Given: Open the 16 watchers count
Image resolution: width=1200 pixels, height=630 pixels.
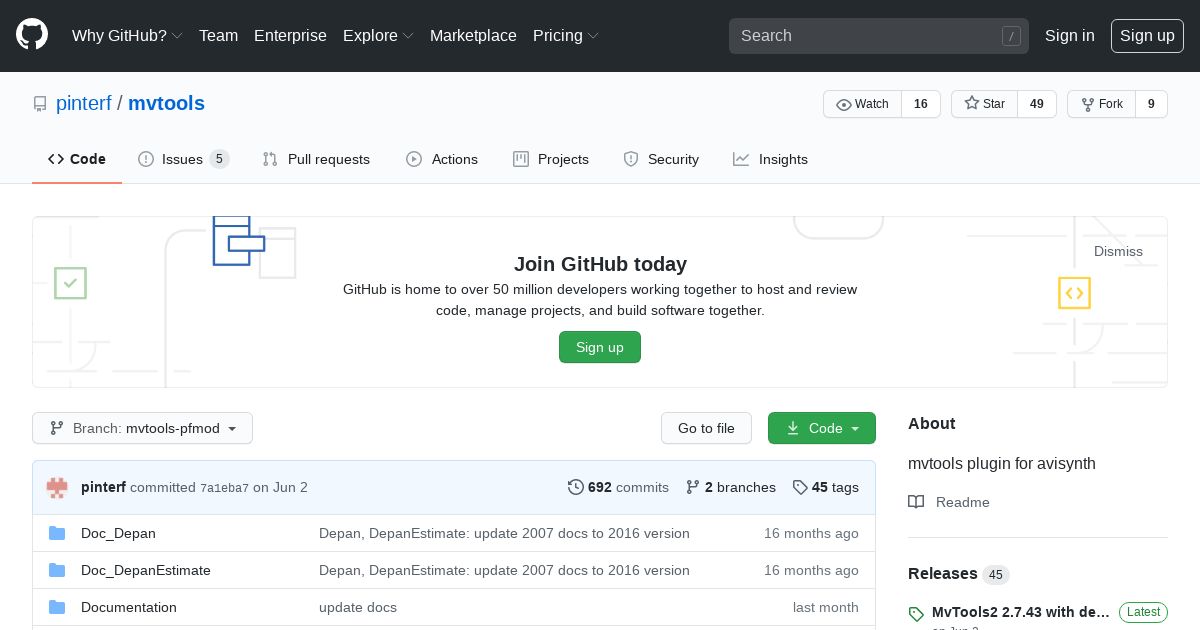Looking at the screenshot, I should point(921,104).
